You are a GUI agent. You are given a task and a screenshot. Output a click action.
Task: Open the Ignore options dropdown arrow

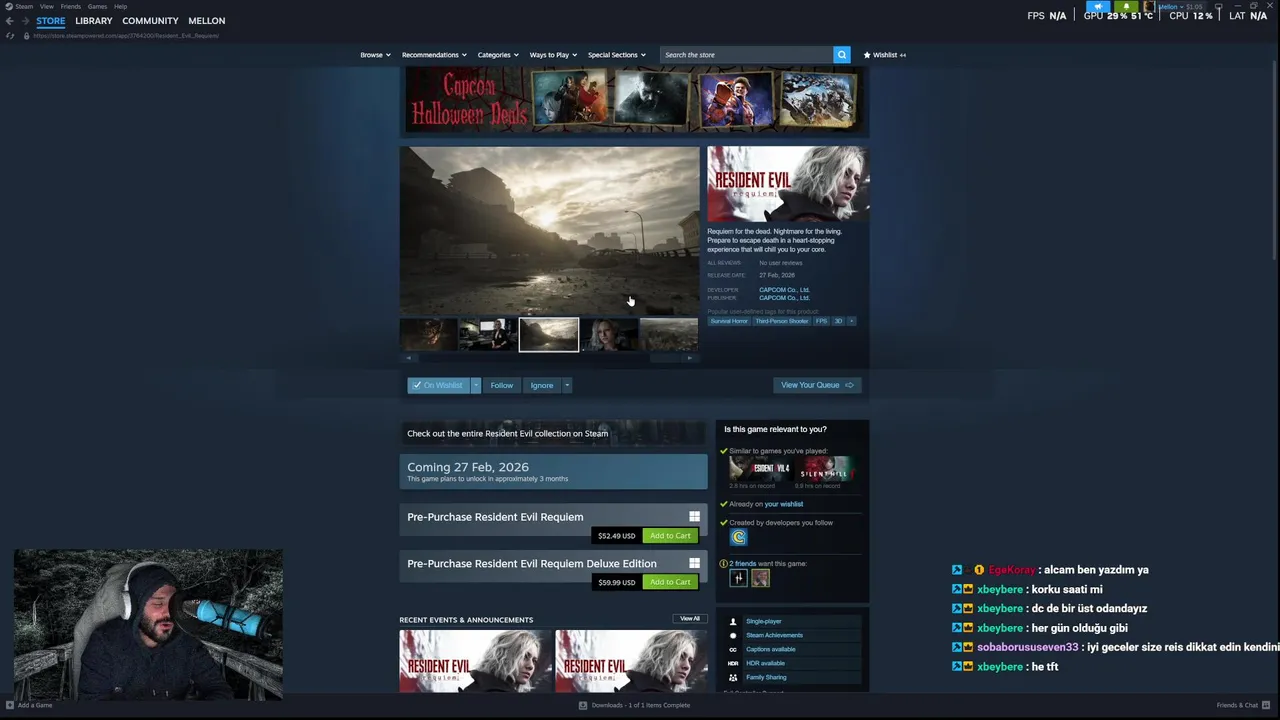[x=566, y=385]
